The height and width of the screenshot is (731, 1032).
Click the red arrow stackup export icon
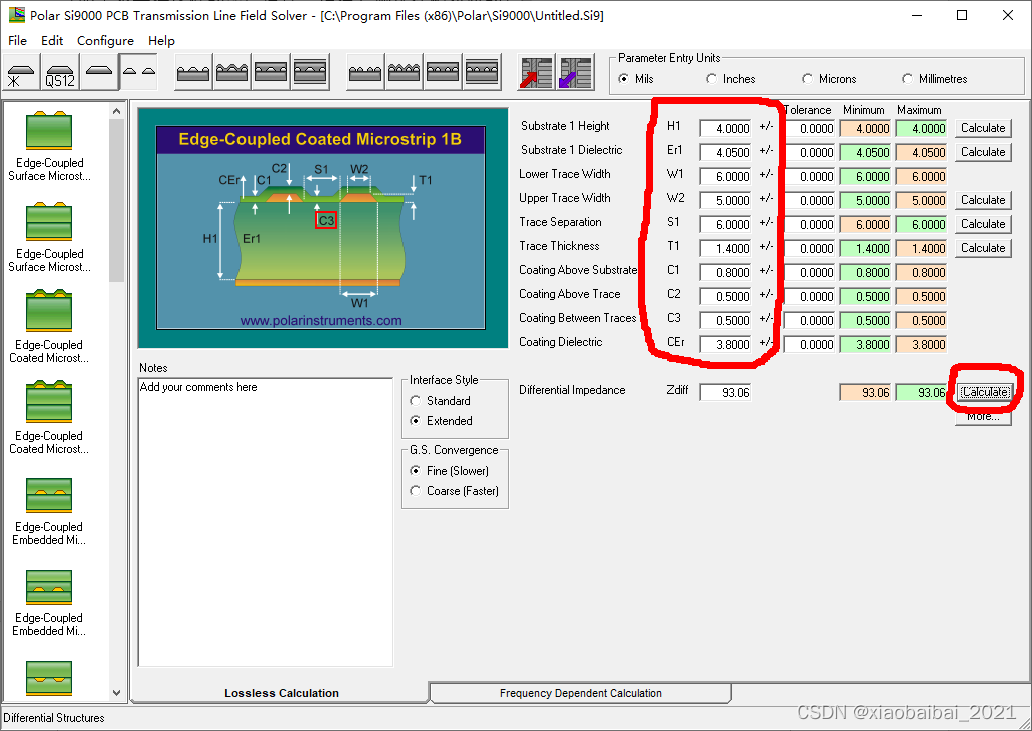(536, 72)
